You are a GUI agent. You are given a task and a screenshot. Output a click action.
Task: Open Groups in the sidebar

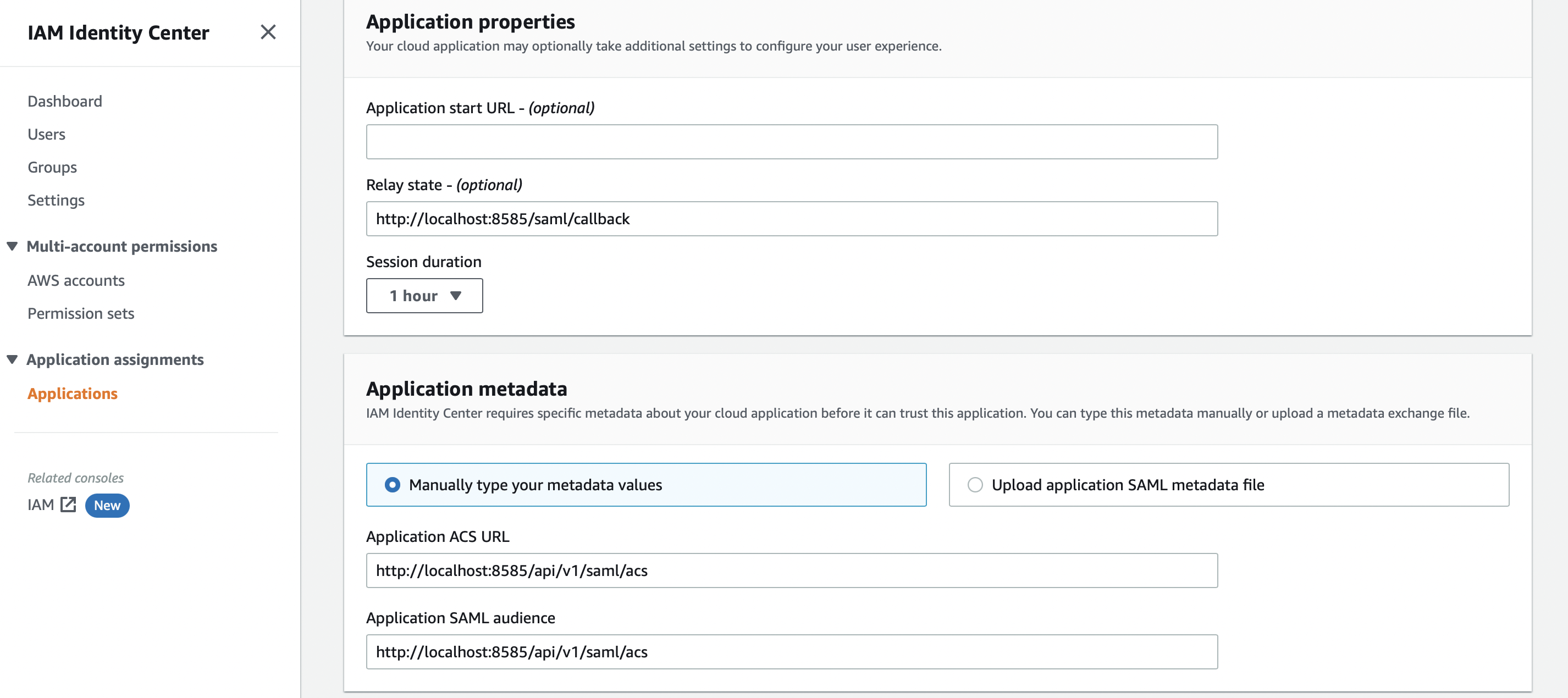click(x=52, y=167)
